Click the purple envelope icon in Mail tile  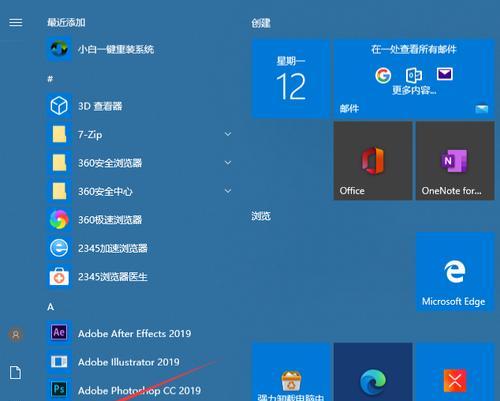click(x=445, y=74)
